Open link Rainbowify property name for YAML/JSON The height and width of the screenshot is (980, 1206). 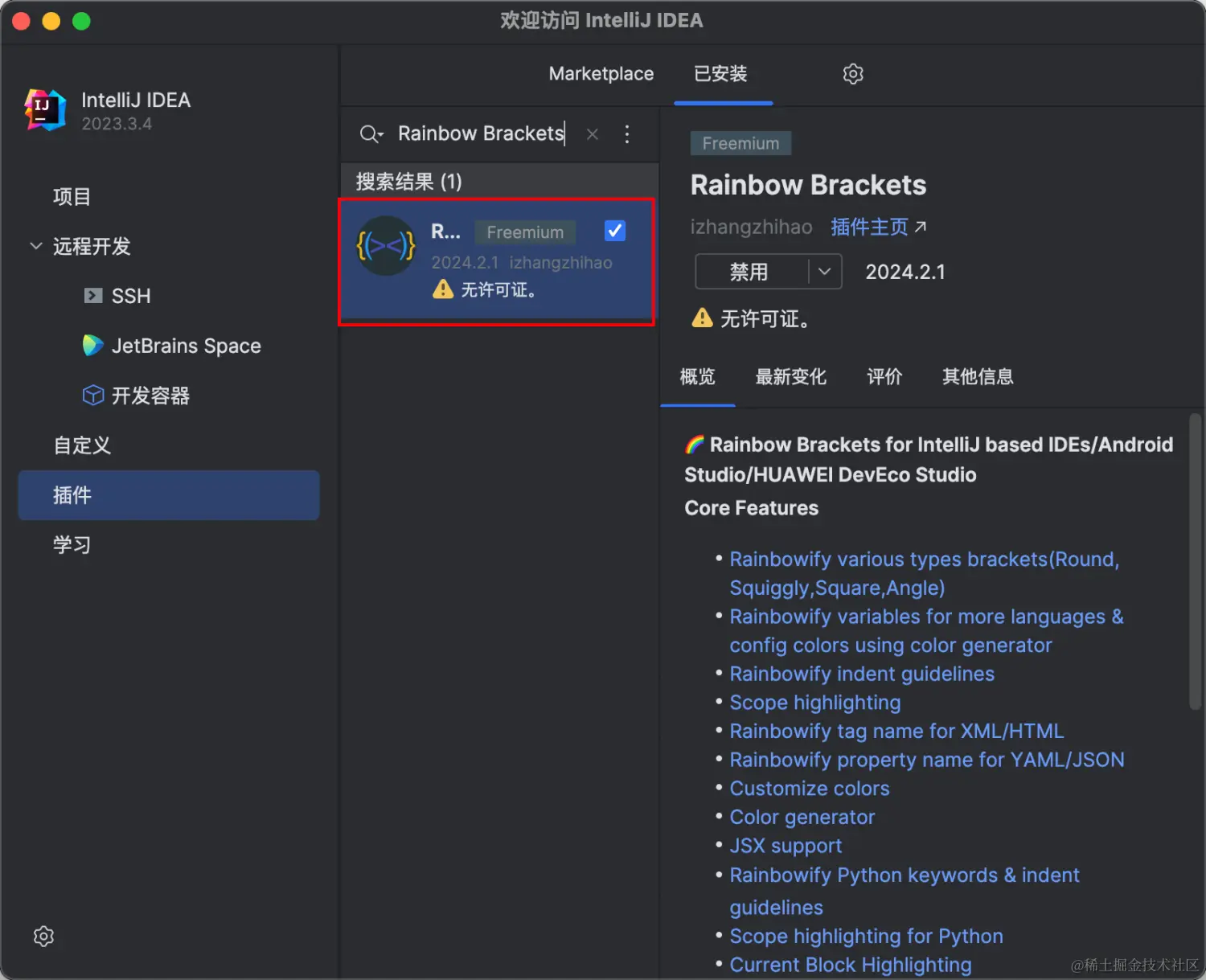(x=927, y=760)
